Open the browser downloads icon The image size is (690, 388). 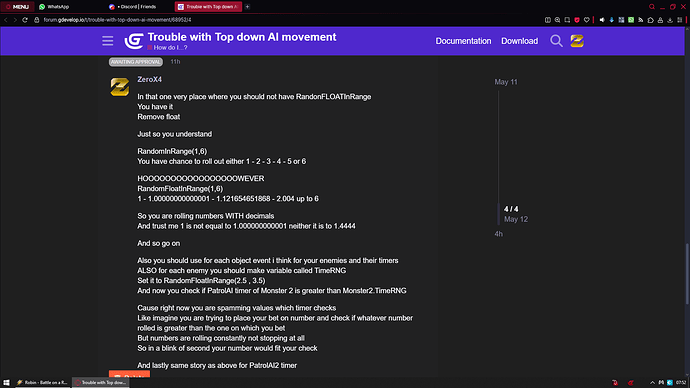click(x=670, y=20)
